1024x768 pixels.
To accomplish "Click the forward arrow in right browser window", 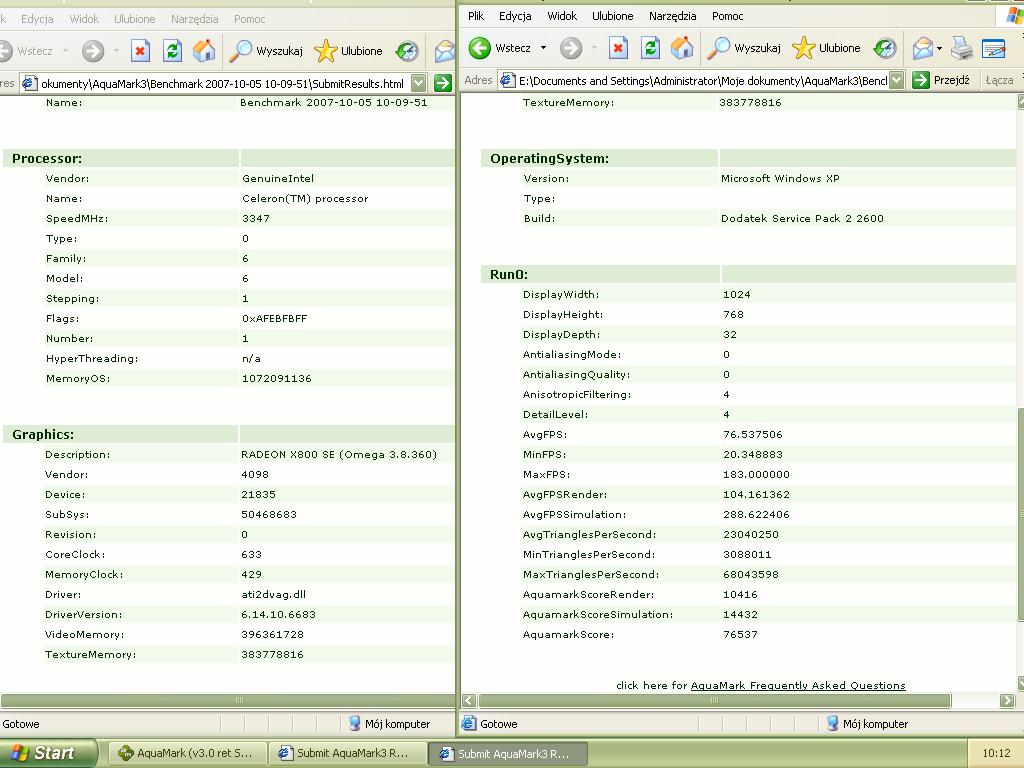I will tap(571, 48).
